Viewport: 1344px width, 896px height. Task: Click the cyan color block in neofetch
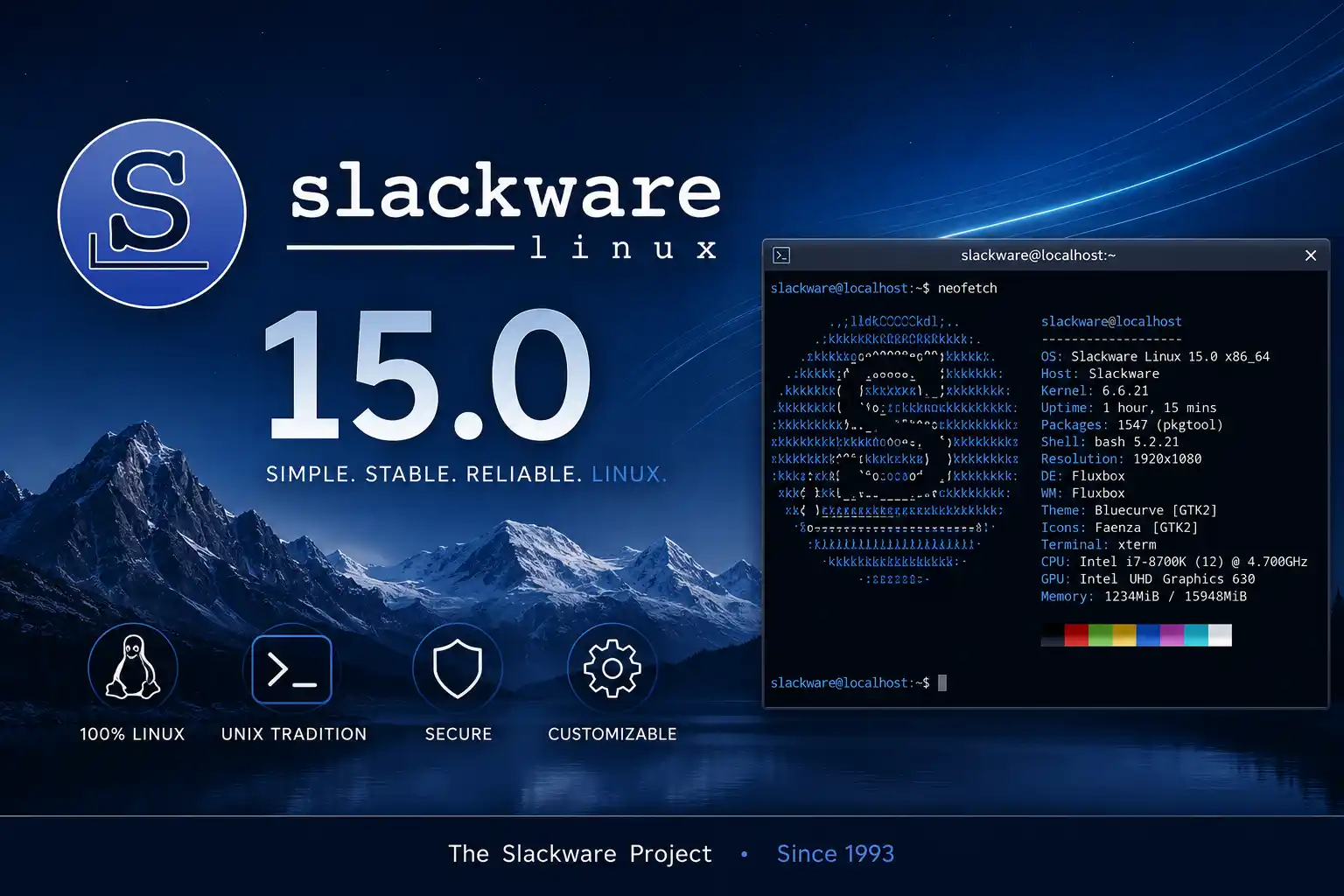(x=1196, y=635)
